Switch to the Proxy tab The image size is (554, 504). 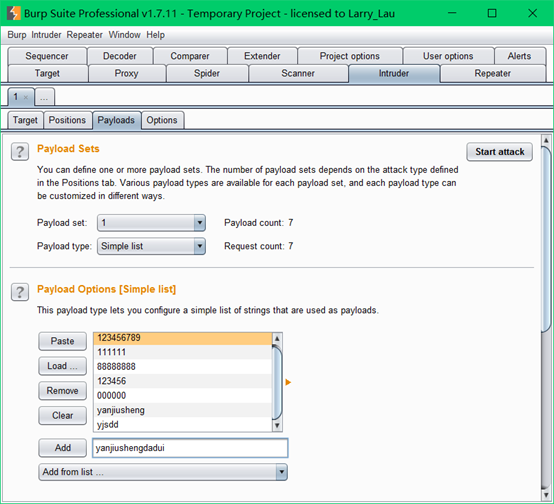click(x=126, y=73)
